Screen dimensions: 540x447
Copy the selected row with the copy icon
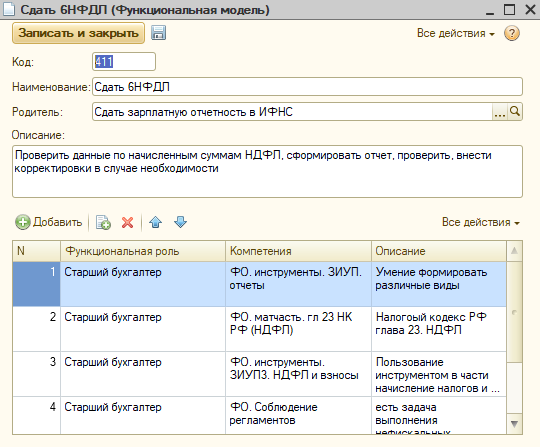(103, 222)
